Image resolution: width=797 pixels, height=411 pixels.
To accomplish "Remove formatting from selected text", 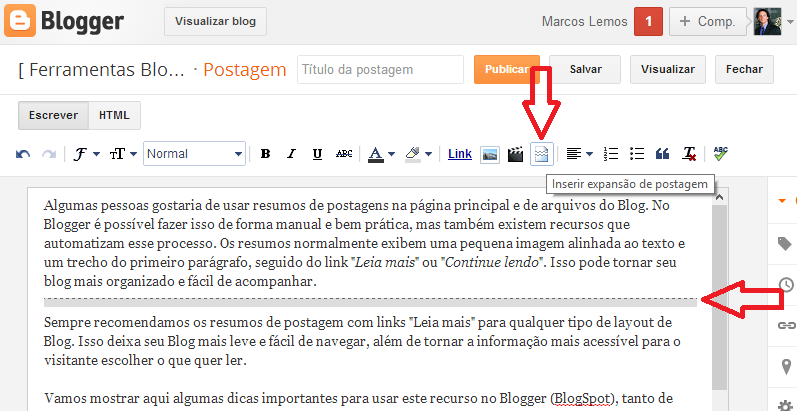I will [x=689, y=154].
